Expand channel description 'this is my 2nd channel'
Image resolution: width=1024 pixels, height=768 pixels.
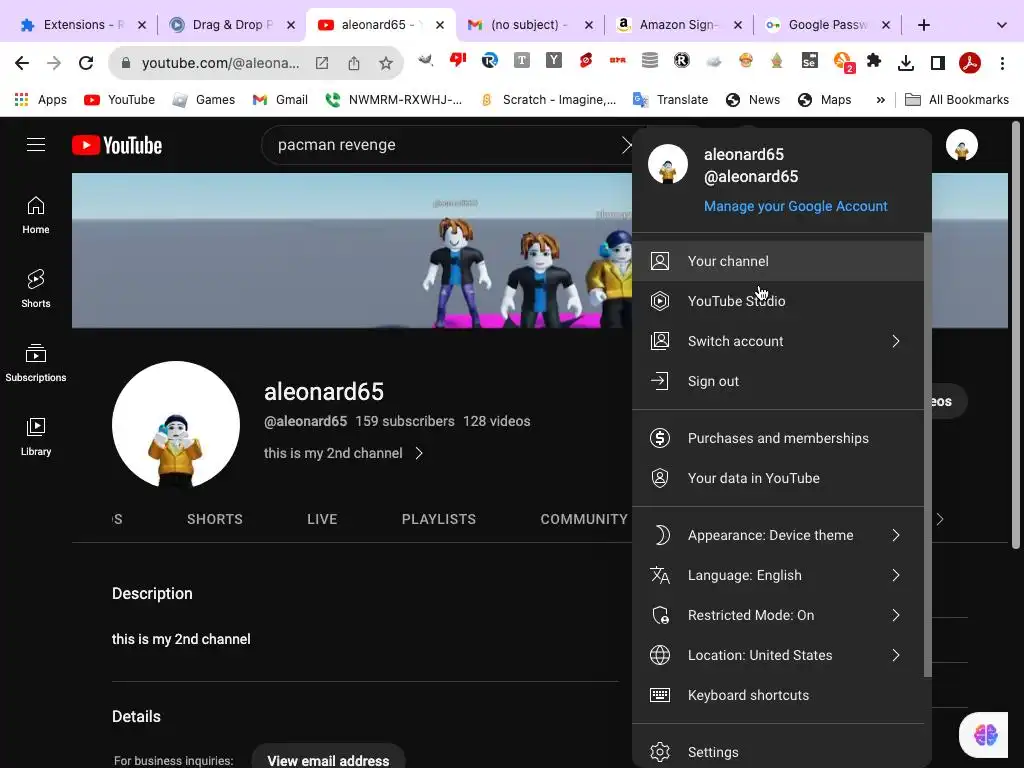[x=344, y=453]
